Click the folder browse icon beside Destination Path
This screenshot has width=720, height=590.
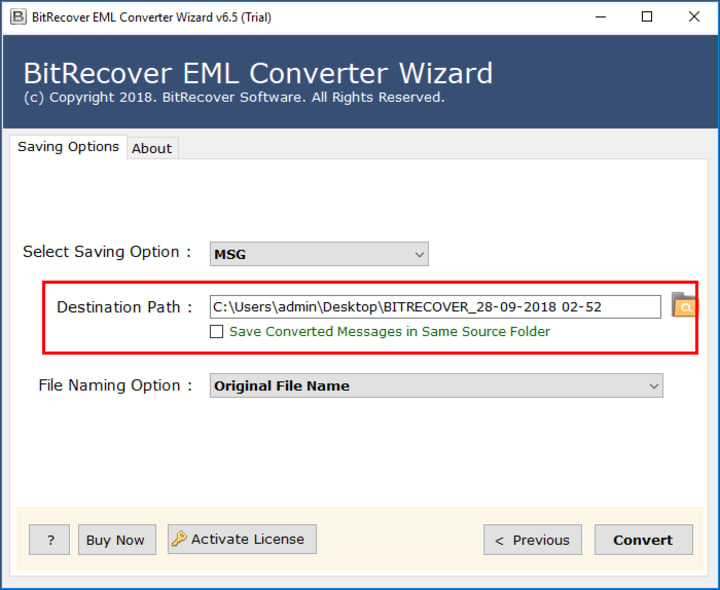pyautogui.click(x=683, y=305)
